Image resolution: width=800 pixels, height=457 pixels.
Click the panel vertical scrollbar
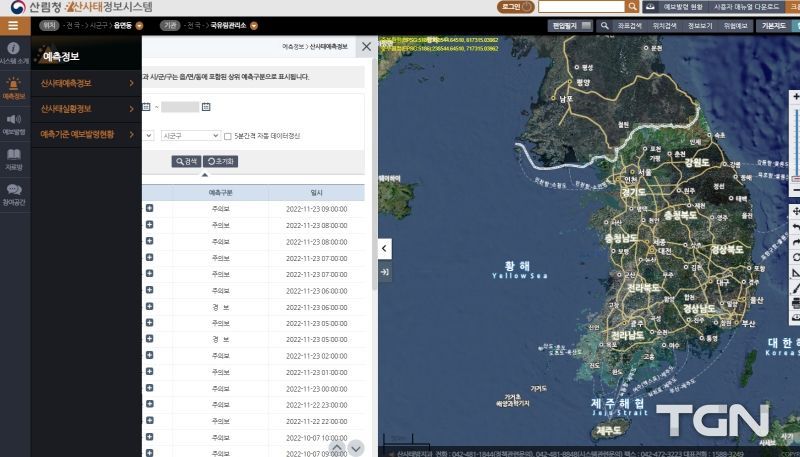(x=375, y=173)
